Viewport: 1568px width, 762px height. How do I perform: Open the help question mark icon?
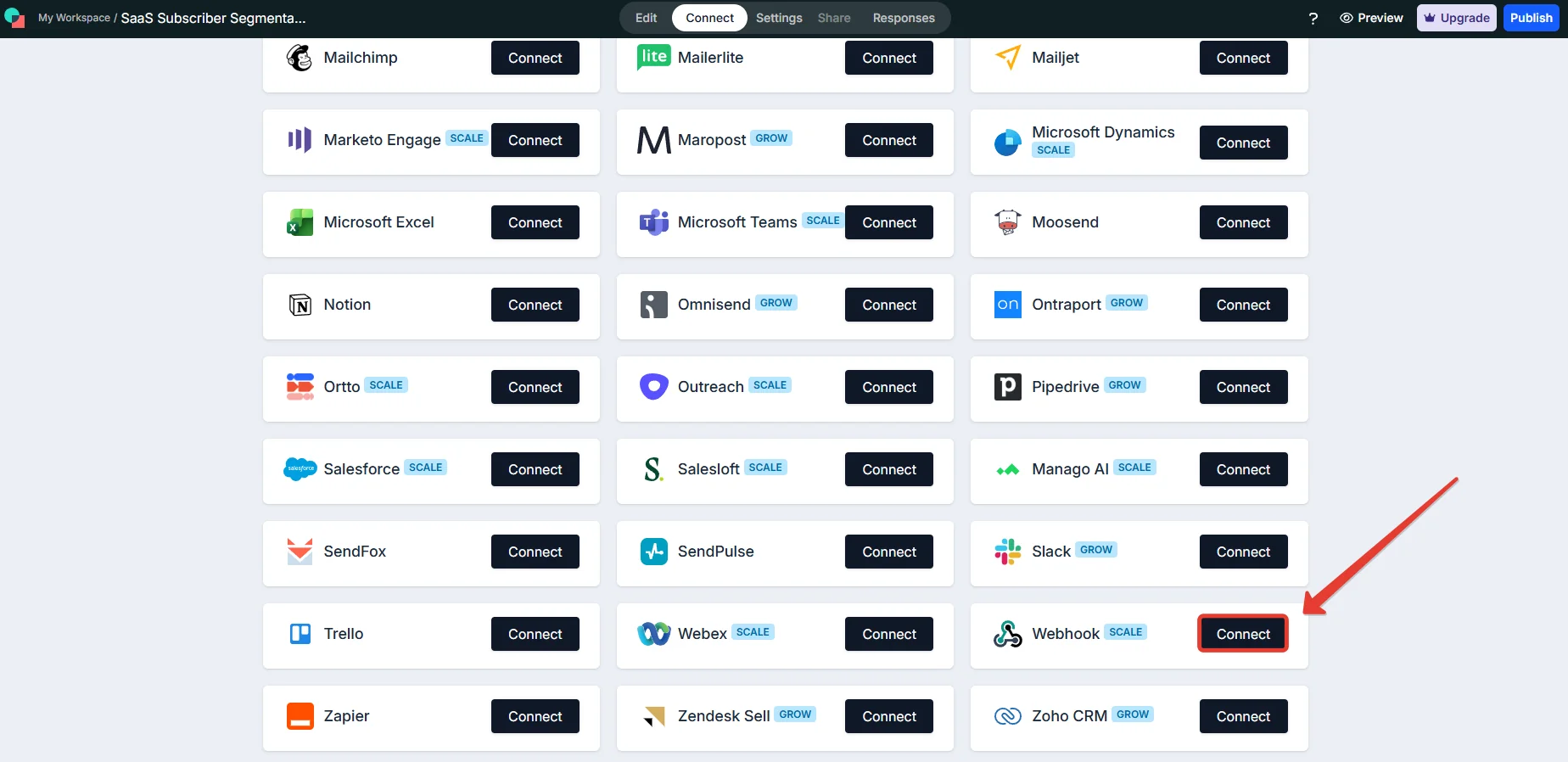(x=1313, y=18)
